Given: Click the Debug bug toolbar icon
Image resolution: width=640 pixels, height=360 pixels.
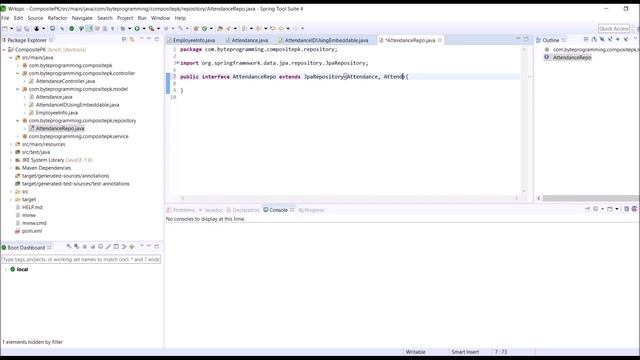Looking at the screenshot, I should (x=122, y=29).
